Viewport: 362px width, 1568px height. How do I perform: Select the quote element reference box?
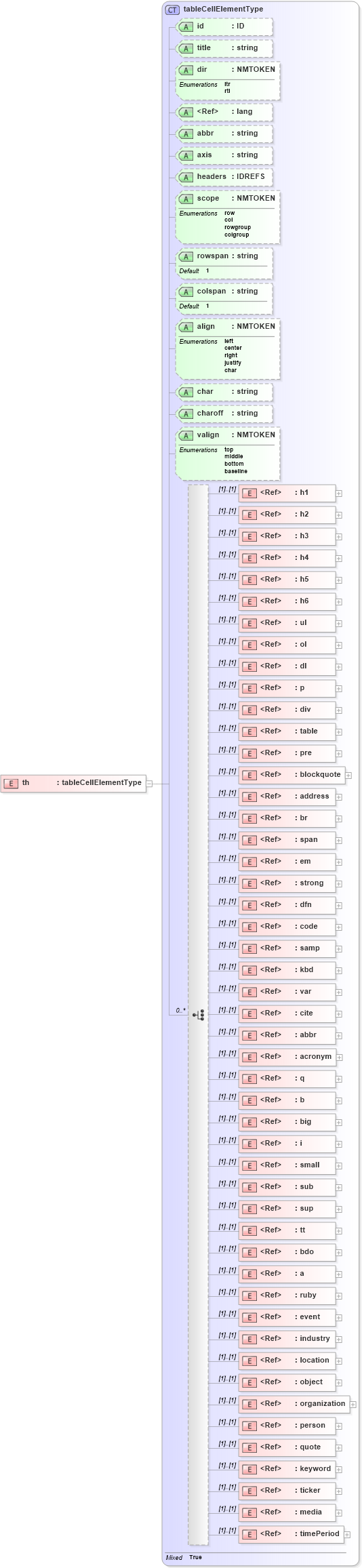click(x=287, y=1447)
